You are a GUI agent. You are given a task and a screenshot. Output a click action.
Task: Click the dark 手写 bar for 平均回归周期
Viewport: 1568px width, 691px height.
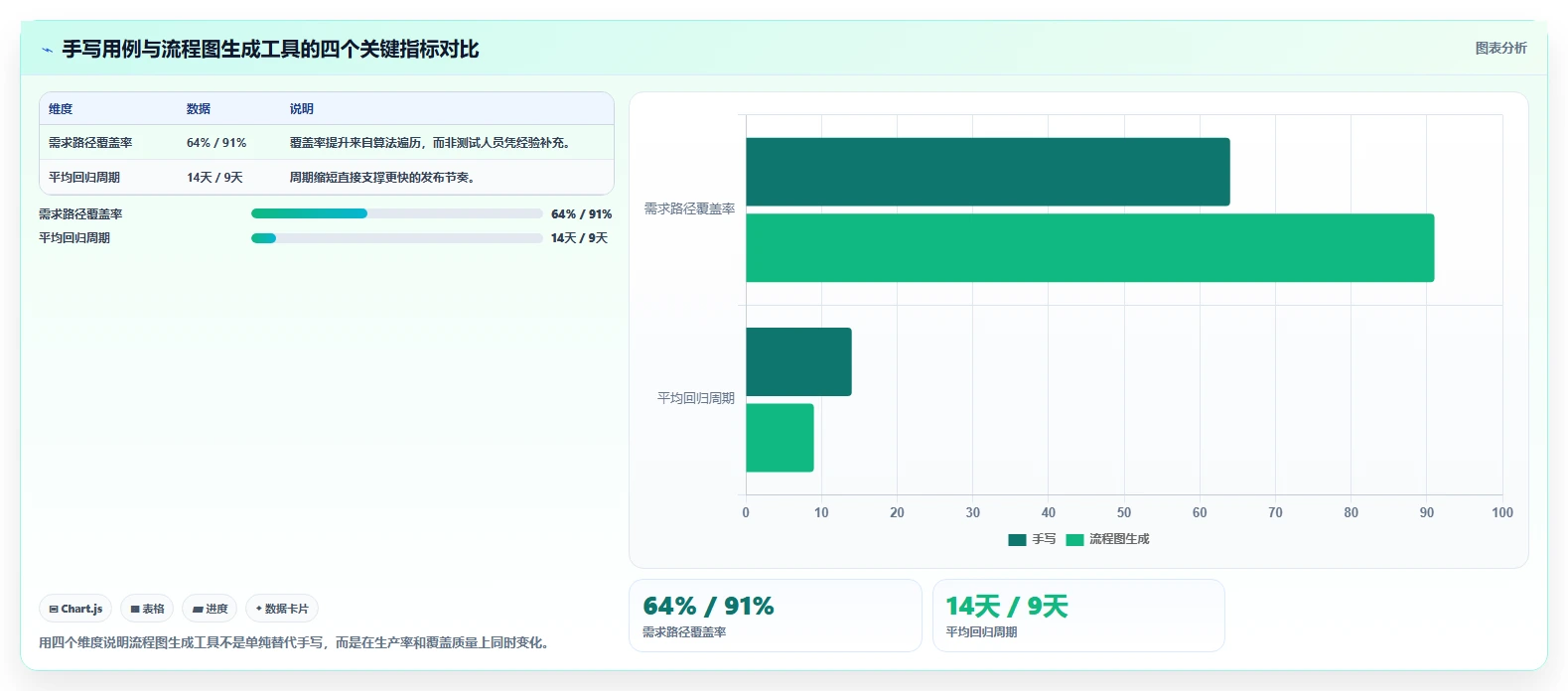click(x=798, y=361)
